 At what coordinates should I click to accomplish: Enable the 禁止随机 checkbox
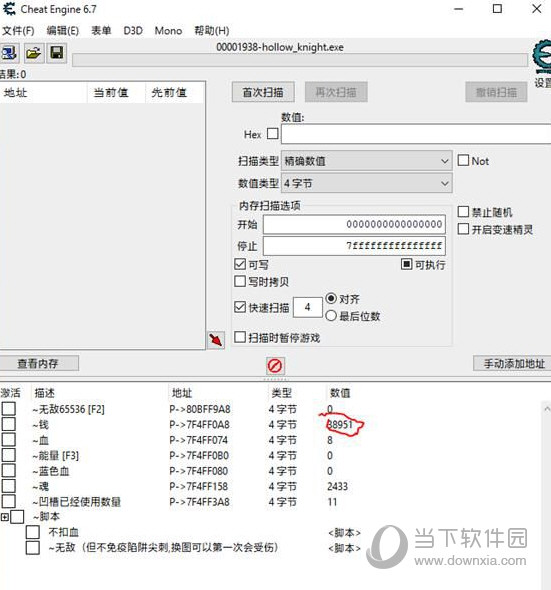(463, 212)
